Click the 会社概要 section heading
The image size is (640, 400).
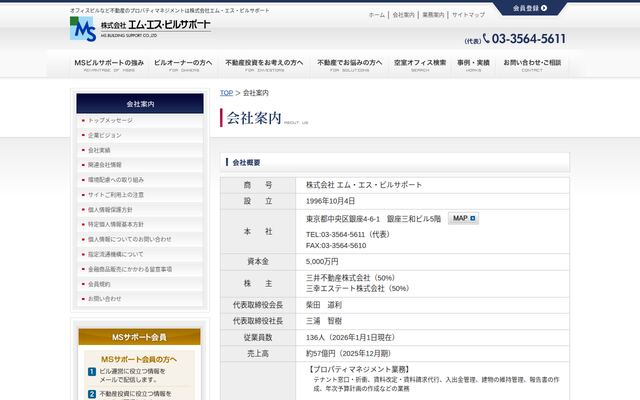(246, 162)
